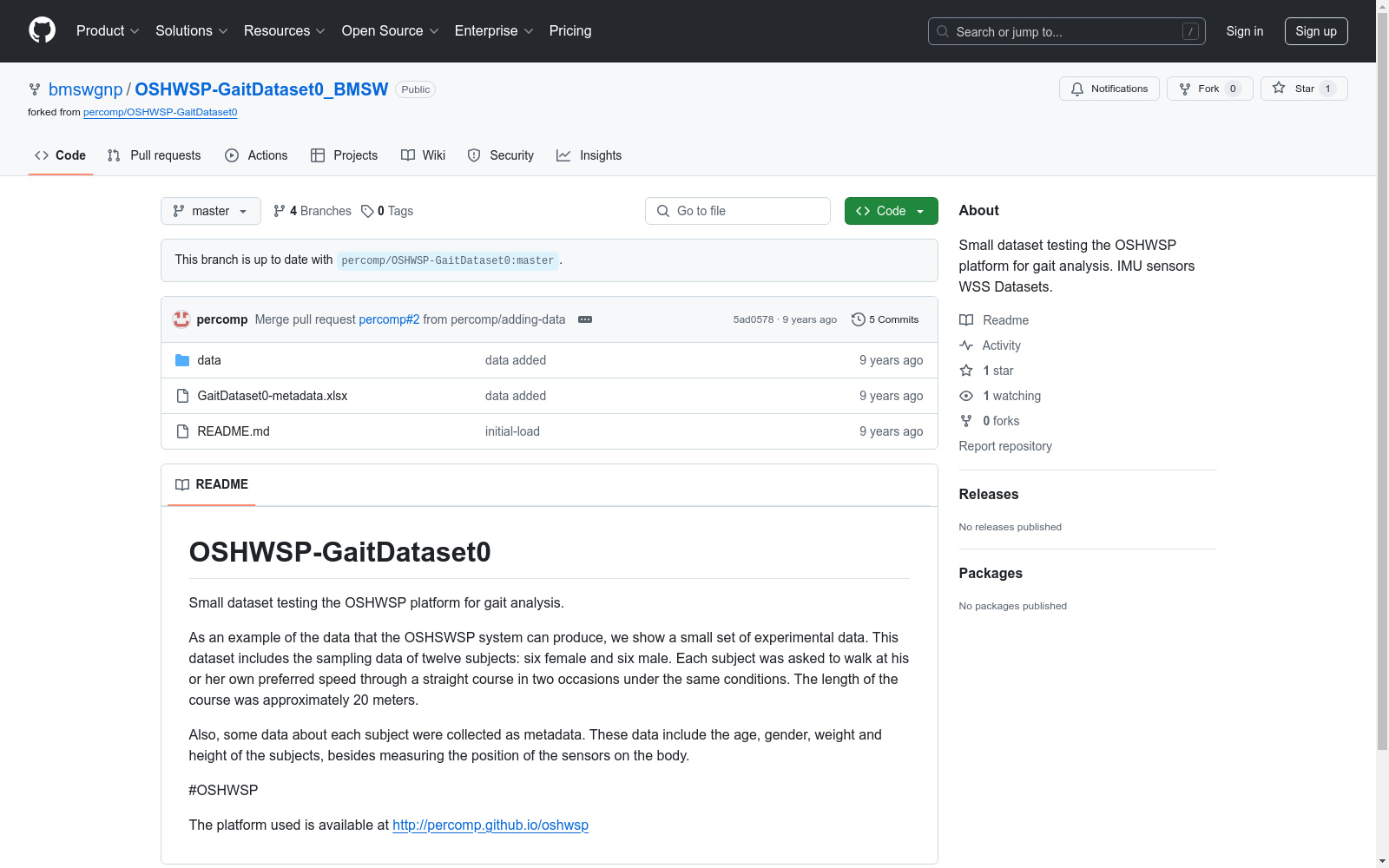
Task: Click the Go to file search box
Action: tap(738, 211)
